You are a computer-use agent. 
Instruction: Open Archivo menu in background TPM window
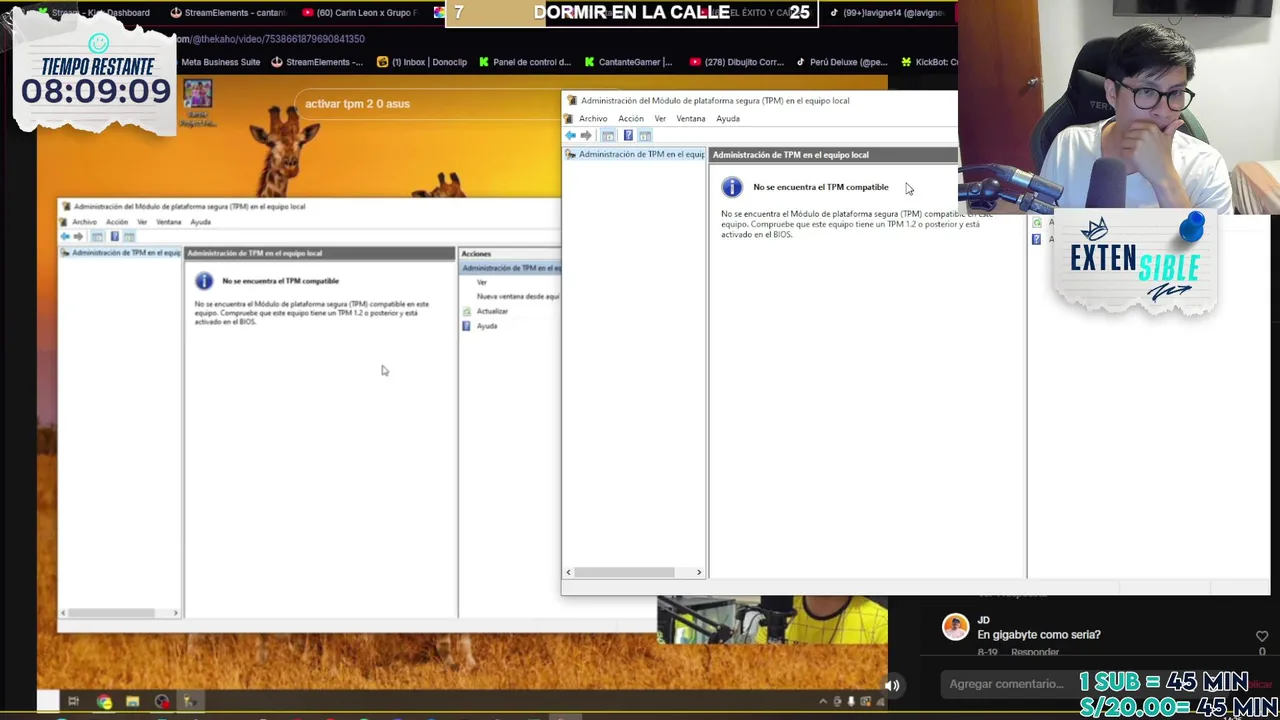tap(84, 222)
